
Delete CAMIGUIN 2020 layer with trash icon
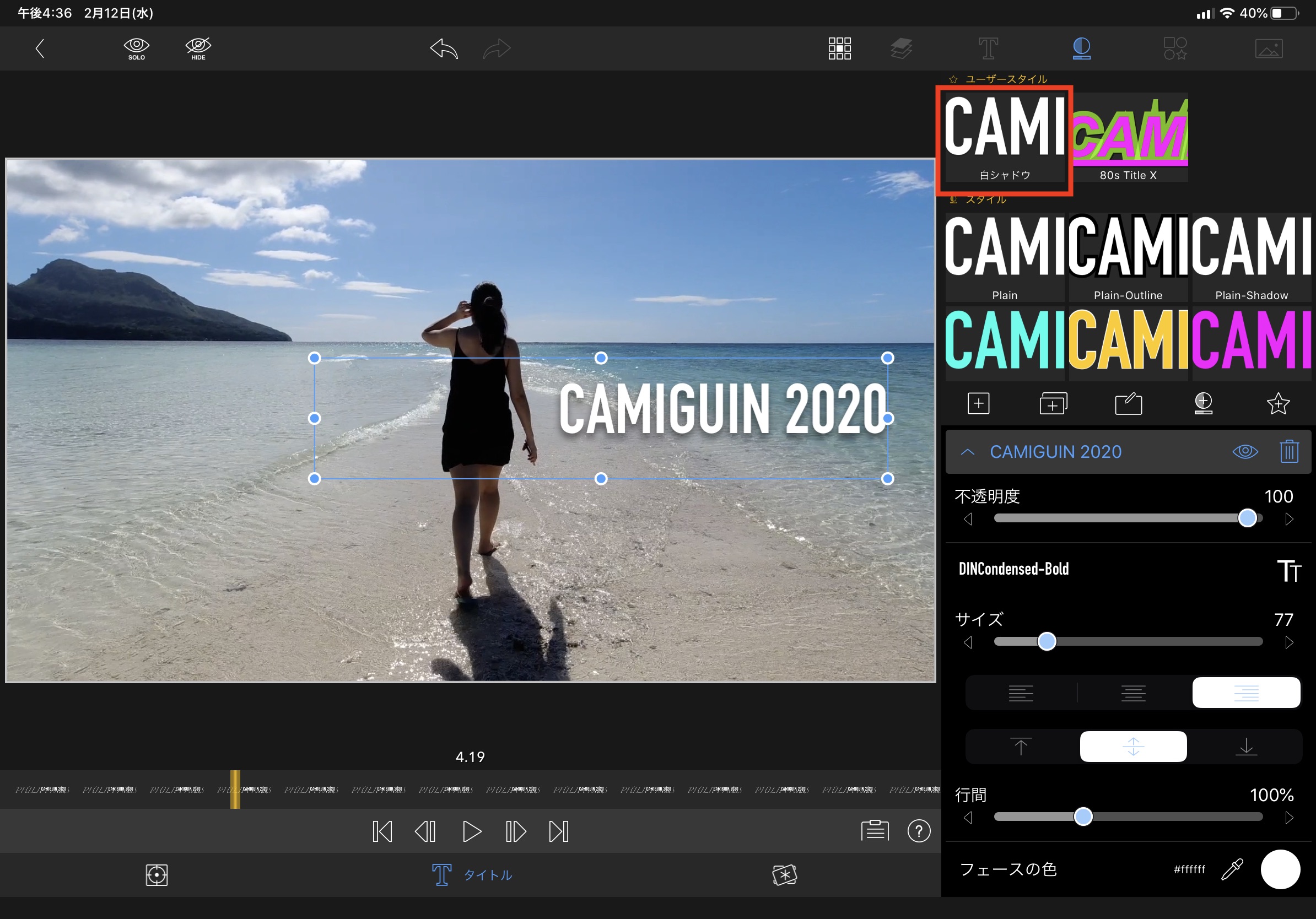pyautogui.click(x=1289, y=451)
